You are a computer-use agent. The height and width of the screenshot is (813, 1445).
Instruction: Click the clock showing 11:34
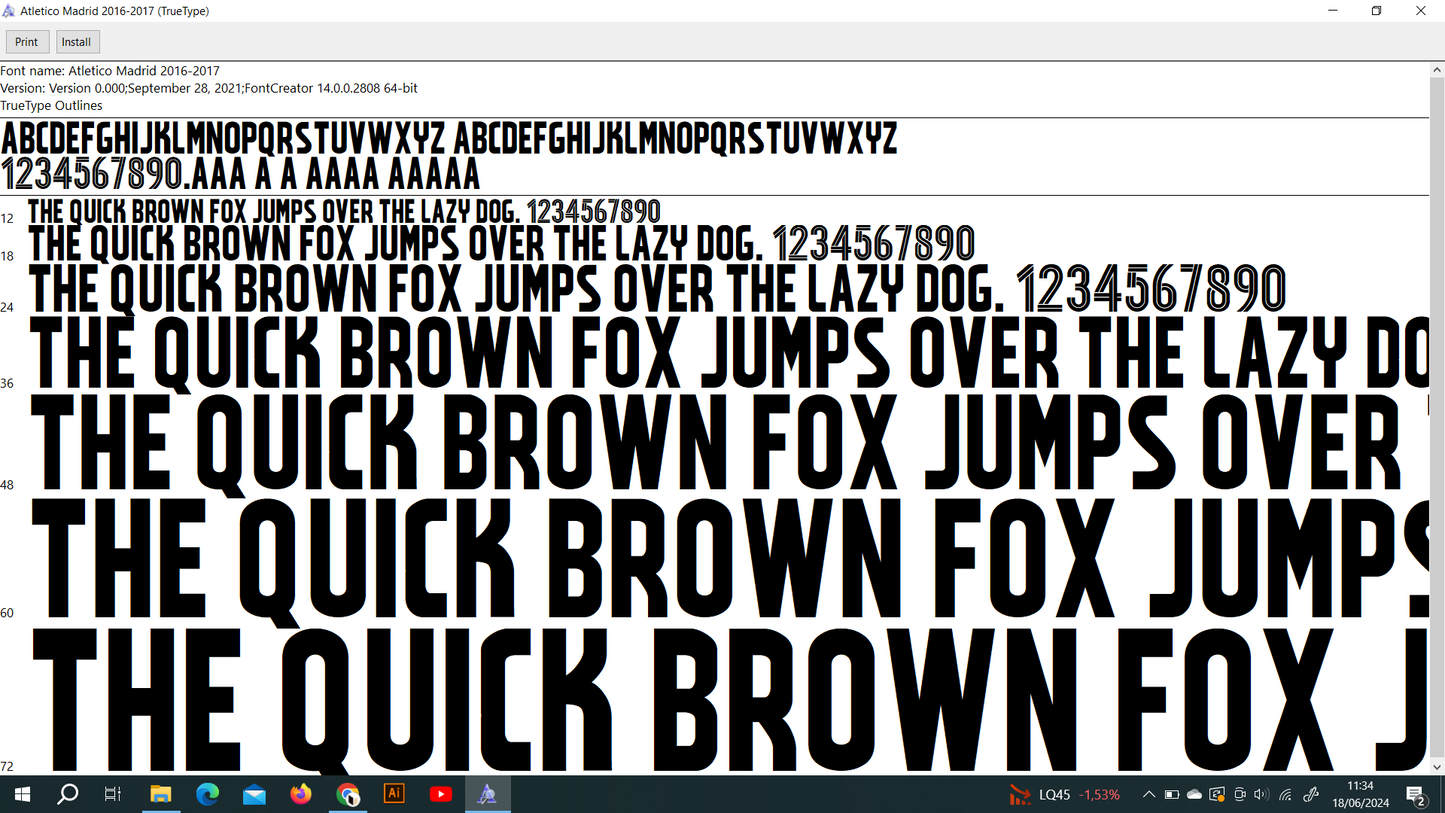click(x=1359, y=795)
